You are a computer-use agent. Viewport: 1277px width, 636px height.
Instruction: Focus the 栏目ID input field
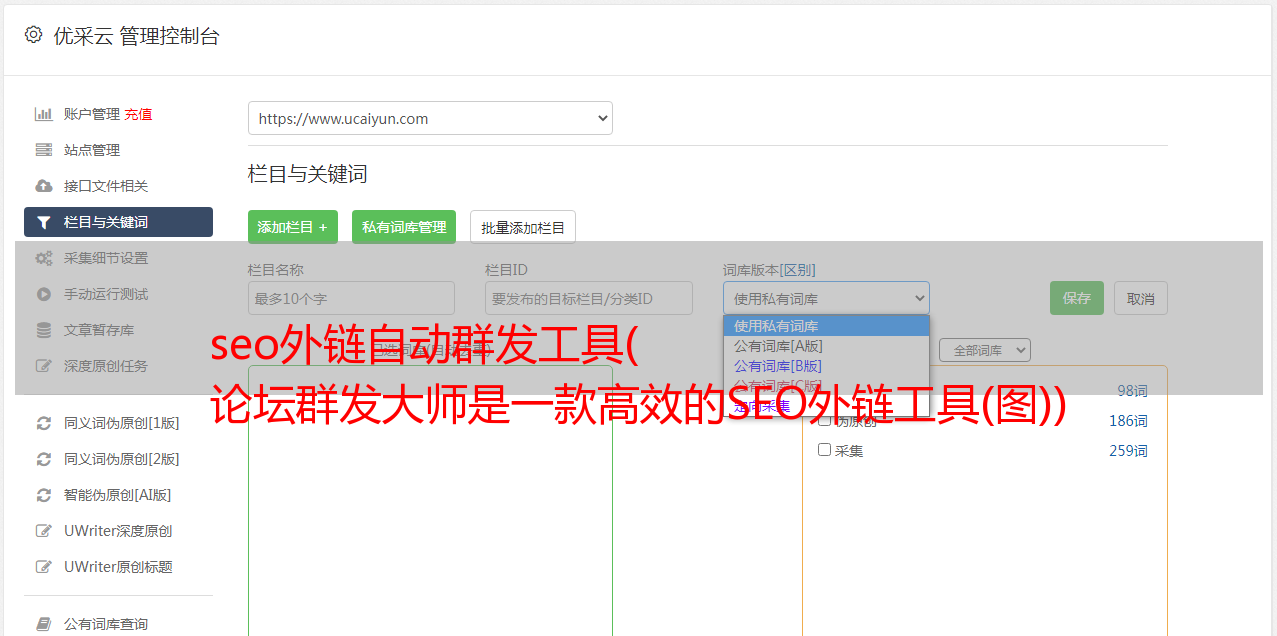click(589, 298)
